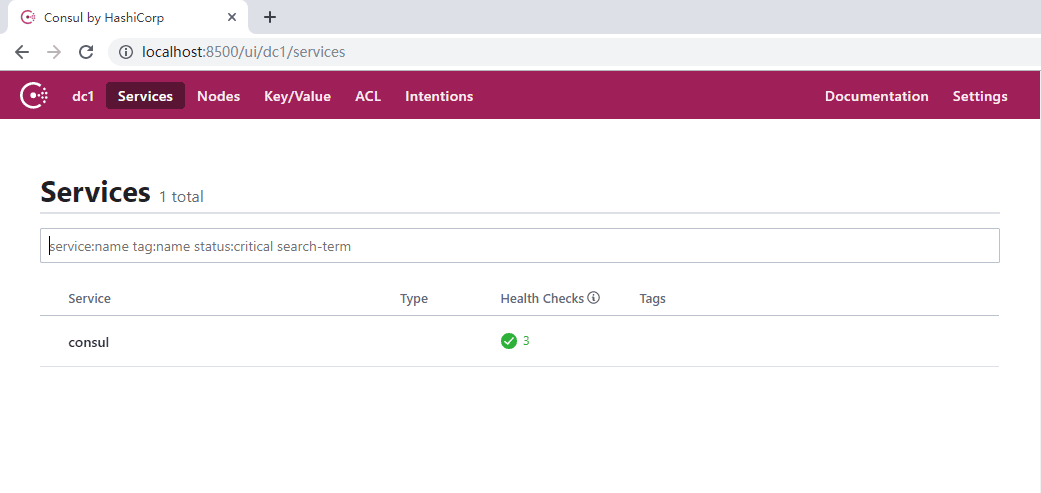Focus the services search filter field

click(x=520, y=246)
